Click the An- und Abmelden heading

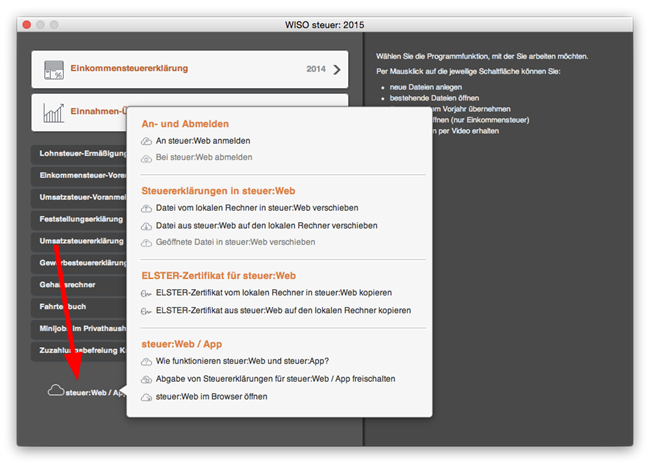[185, 124]
